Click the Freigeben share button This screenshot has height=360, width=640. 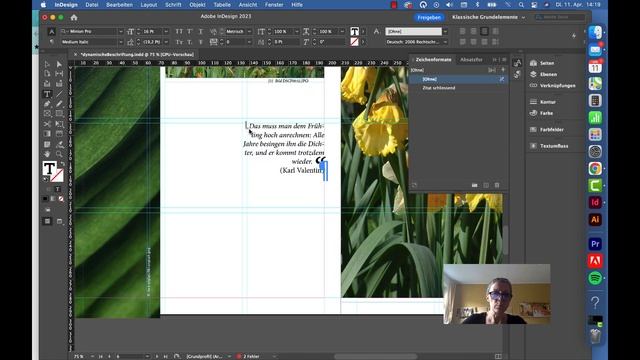click(x=429, y=17)
